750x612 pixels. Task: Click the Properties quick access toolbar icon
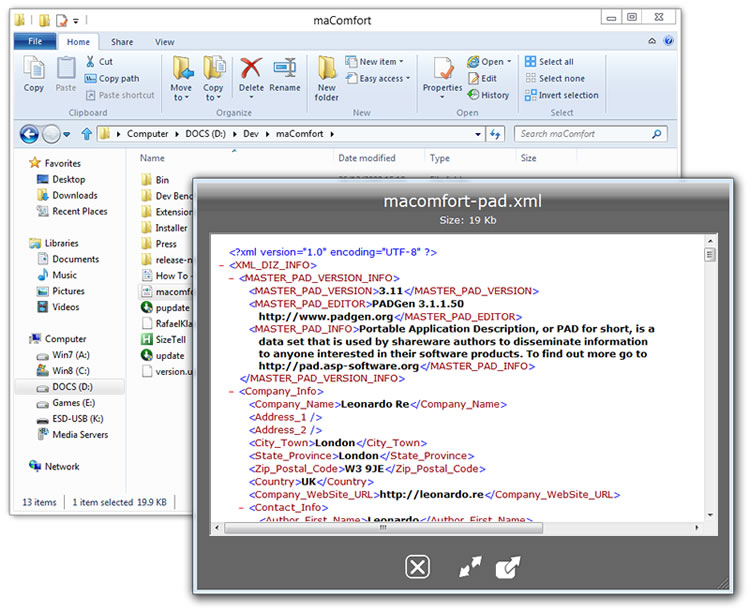click(x=62, y=20)
